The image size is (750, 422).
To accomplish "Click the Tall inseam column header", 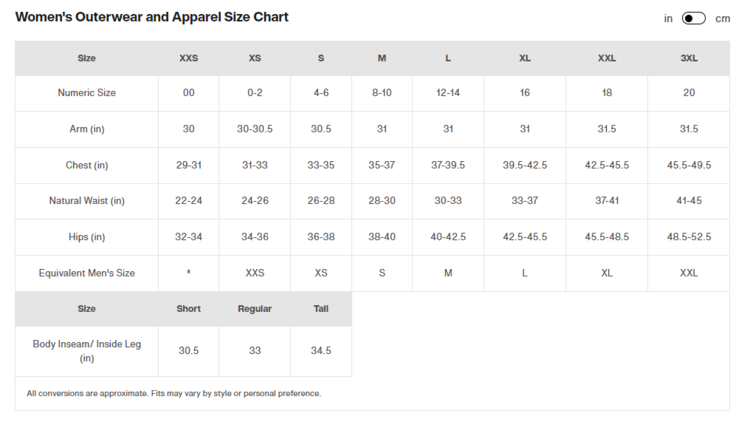I will 321,309.
